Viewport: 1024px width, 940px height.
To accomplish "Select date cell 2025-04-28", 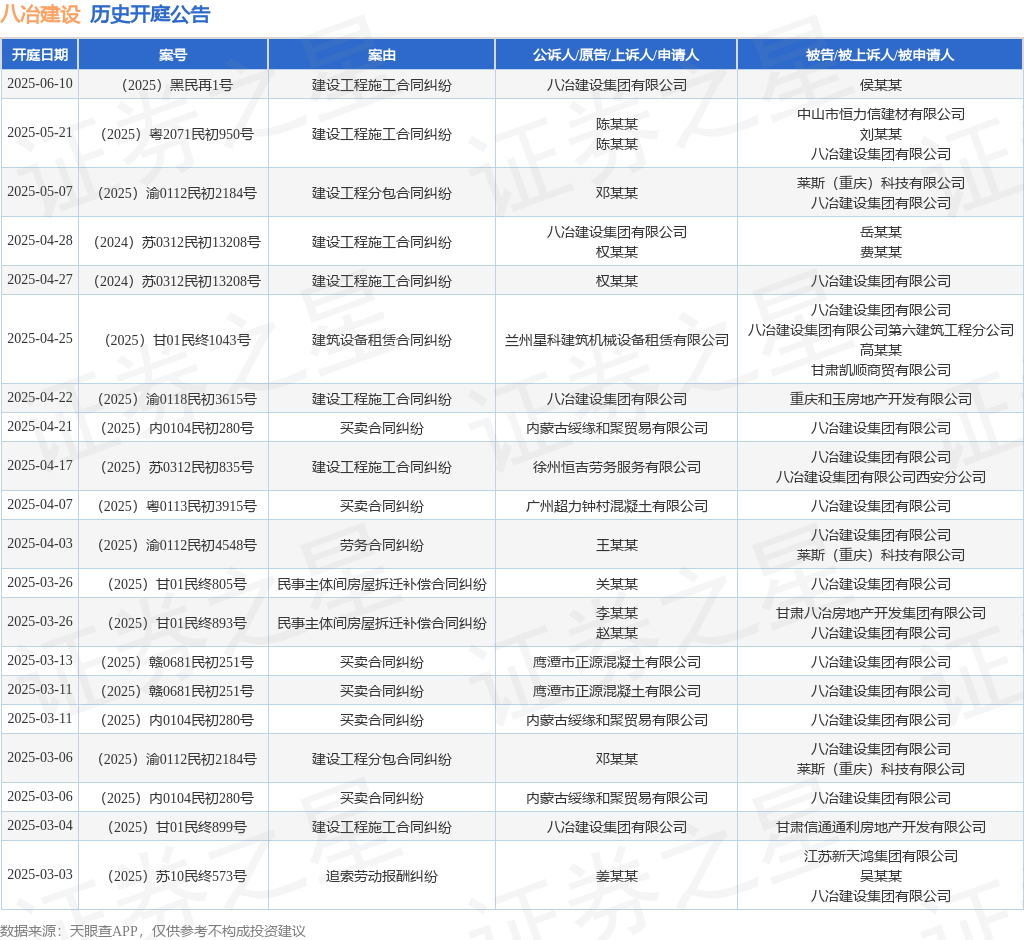I will 40,240.
